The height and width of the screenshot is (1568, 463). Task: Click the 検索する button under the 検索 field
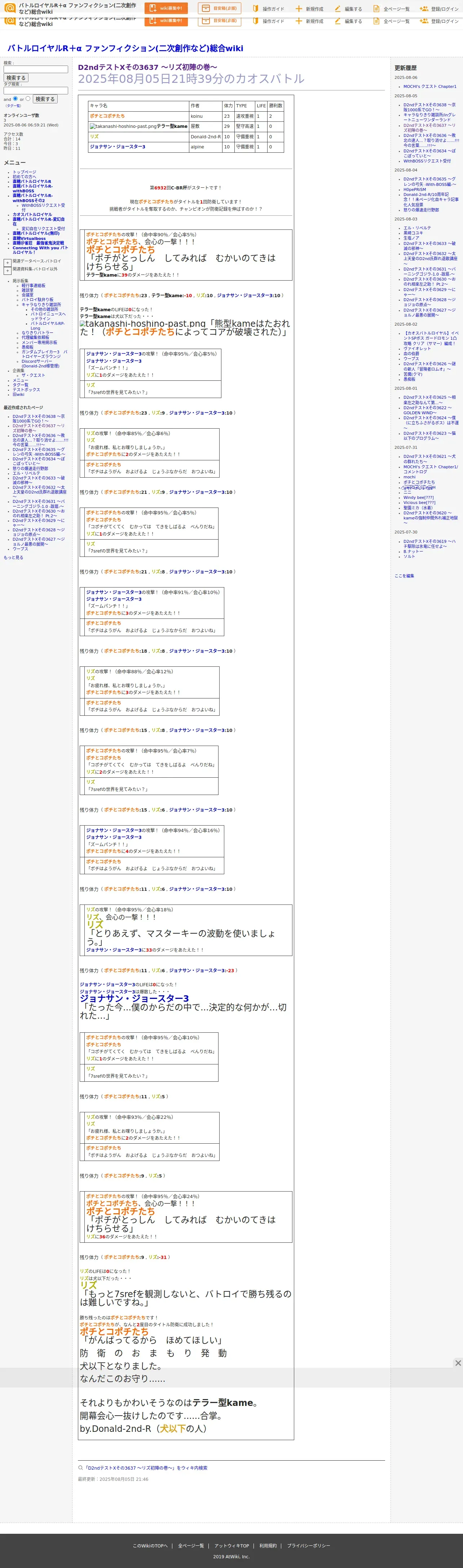[x=16, y=78]
